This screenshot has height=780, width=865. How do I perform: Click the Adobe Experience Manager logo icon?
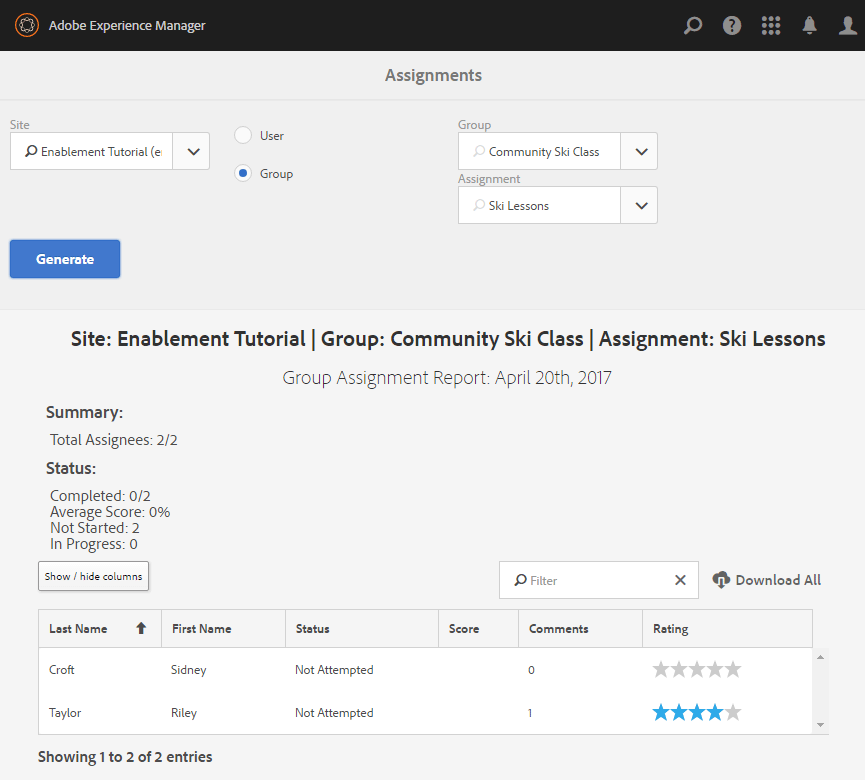(x=26, y=25)
